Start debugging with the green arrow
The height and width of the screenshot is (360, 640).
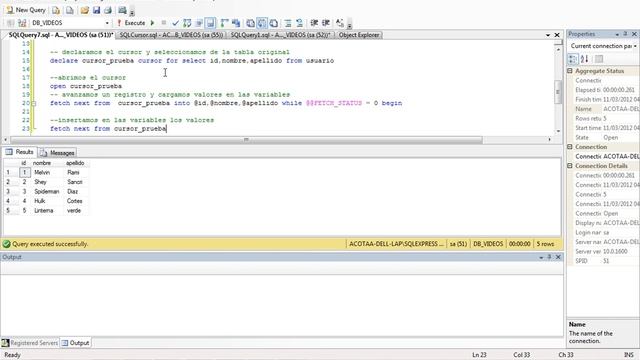tap(153, 23)
